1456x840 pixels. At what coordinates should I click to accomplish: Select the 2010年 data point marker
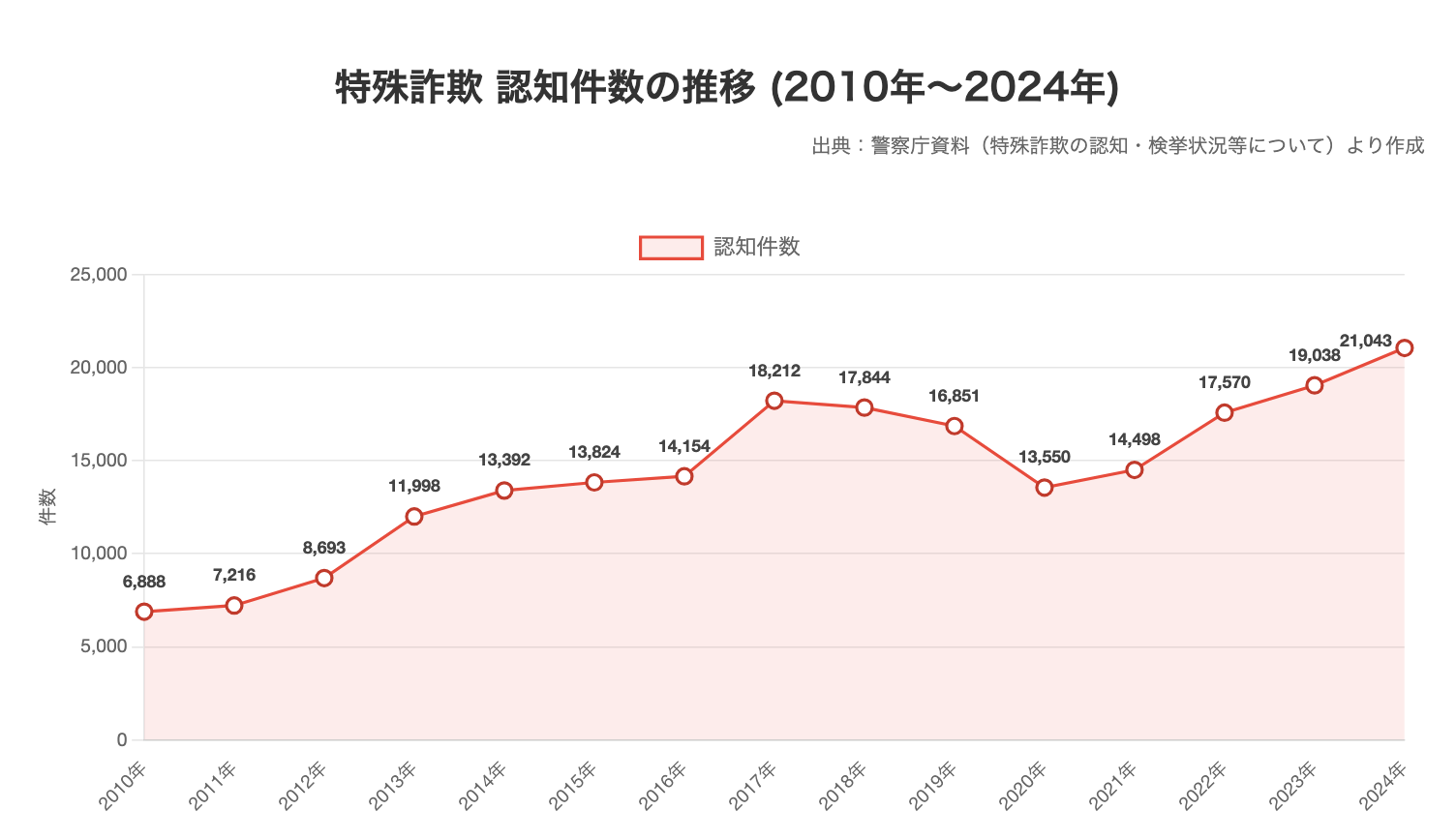point(144,610)
